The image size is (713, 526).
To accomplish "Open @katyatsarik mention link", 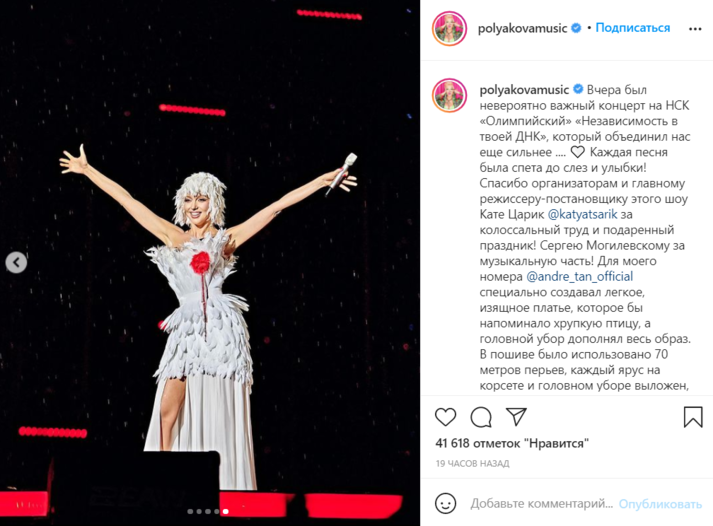I will tap(582, 214).
